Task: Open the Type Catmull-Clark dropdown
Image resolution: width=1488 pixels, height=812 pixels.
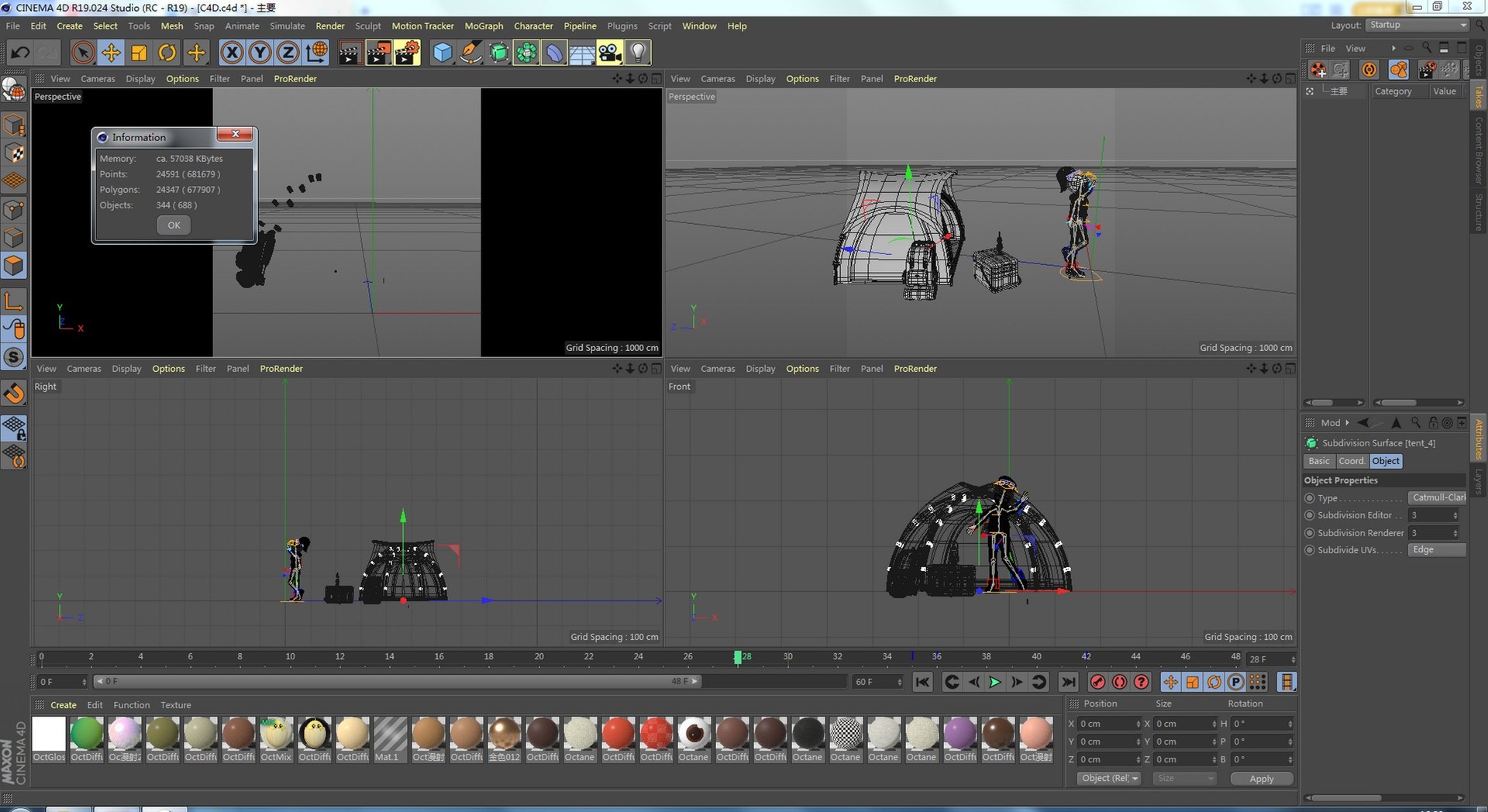Action: [1437, 497]
